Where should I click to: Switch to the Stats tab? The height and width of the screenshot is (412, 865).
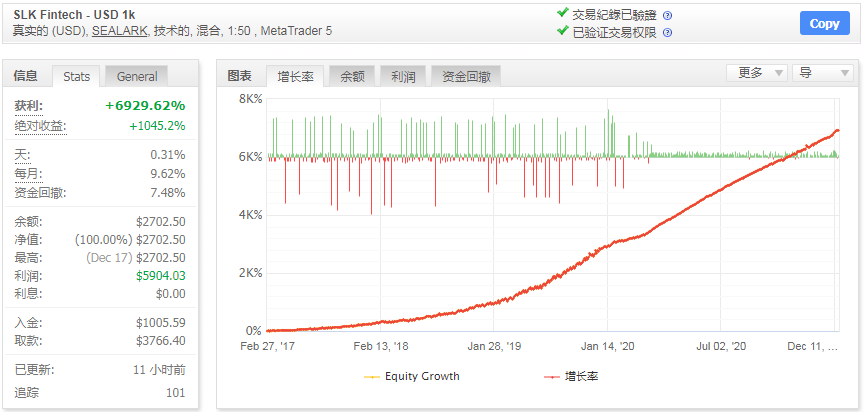[76, 77]
